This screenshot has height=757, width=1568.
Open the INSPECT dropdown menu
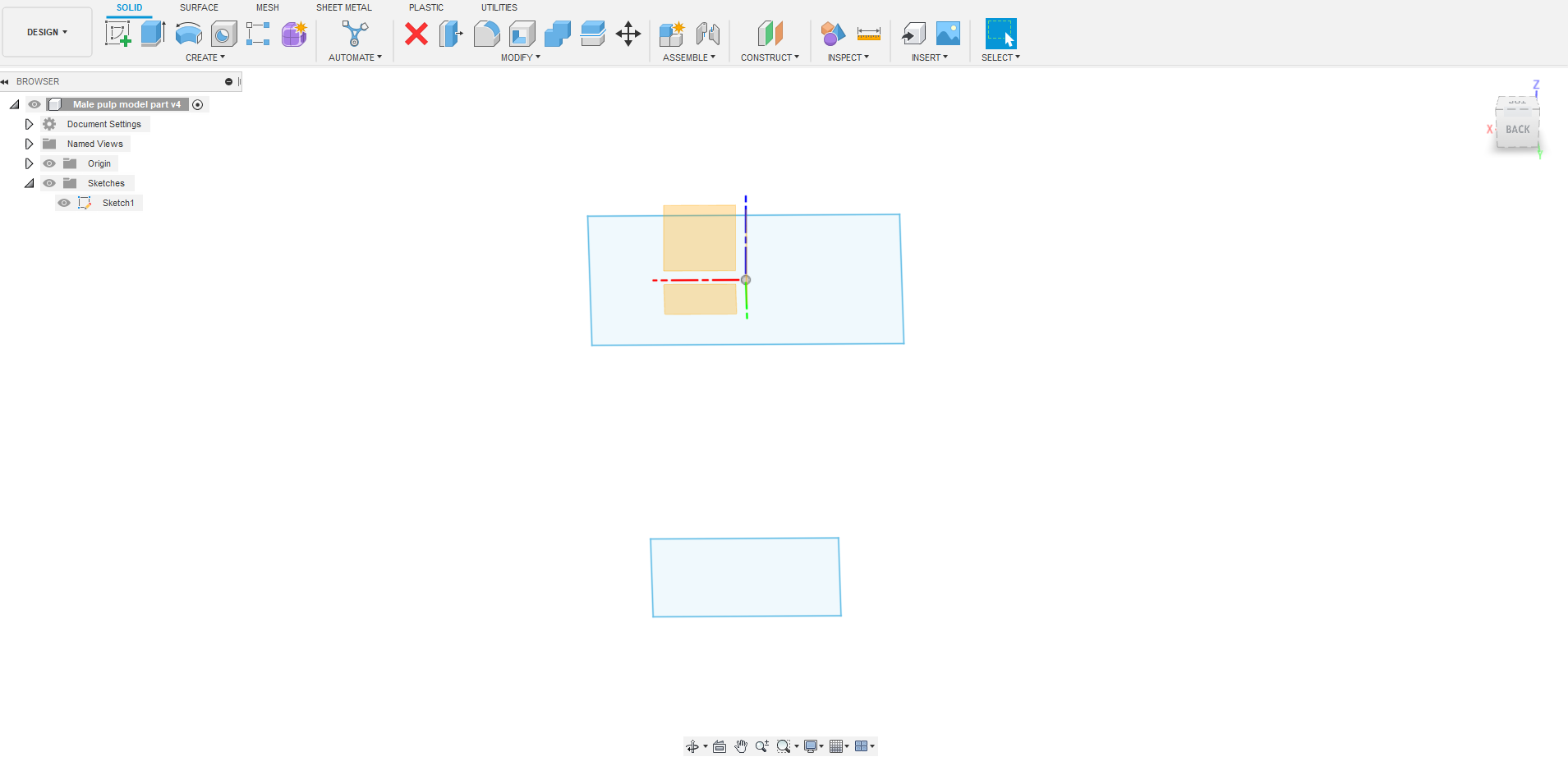click(x=848, y=57)
